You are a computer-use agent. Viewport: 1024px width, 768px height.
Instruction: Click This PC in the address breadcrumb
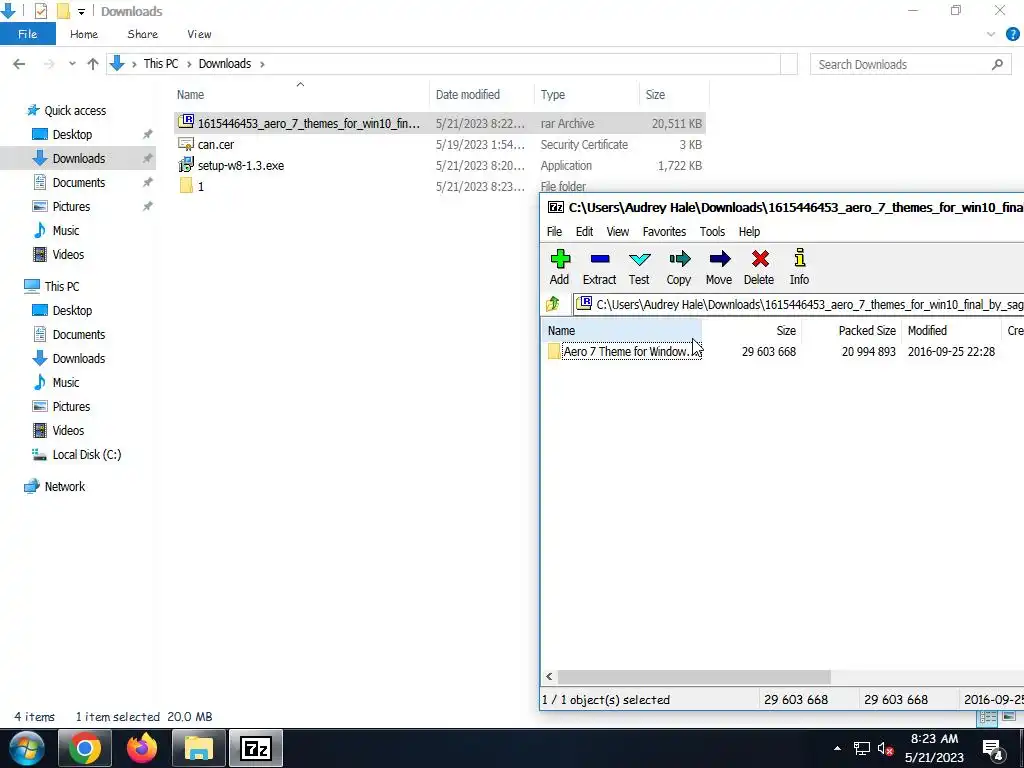pos(161,63)
